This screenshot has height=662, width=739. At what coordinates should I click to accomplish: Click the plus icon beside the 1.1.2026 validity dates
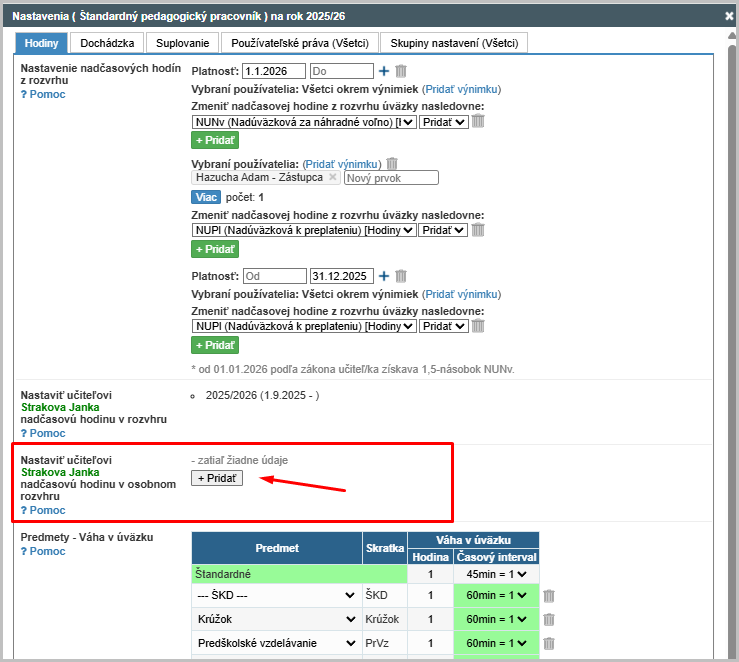pyautogui.click(x=384, y=71)
